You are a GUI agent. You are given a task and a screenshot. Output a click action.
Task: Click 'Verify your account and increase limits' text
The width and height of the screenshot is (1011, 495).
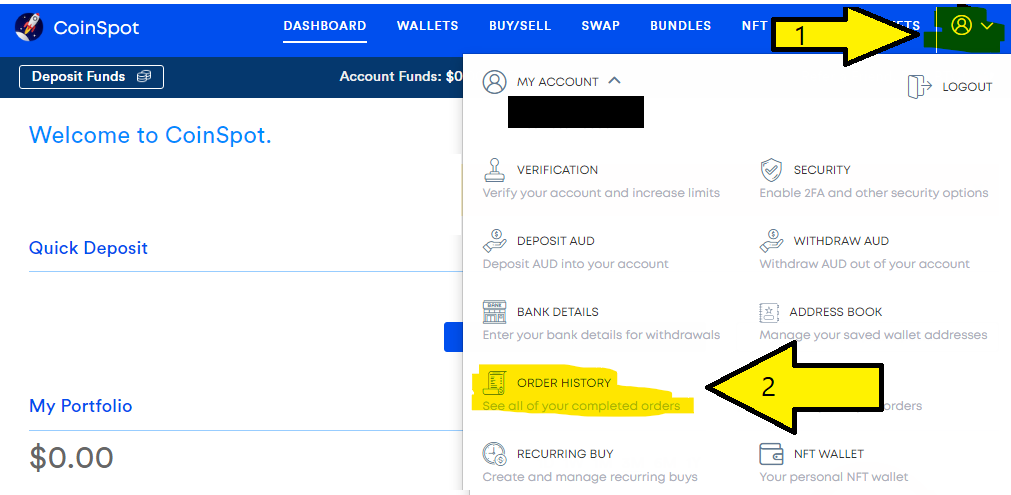click(601, 193)
